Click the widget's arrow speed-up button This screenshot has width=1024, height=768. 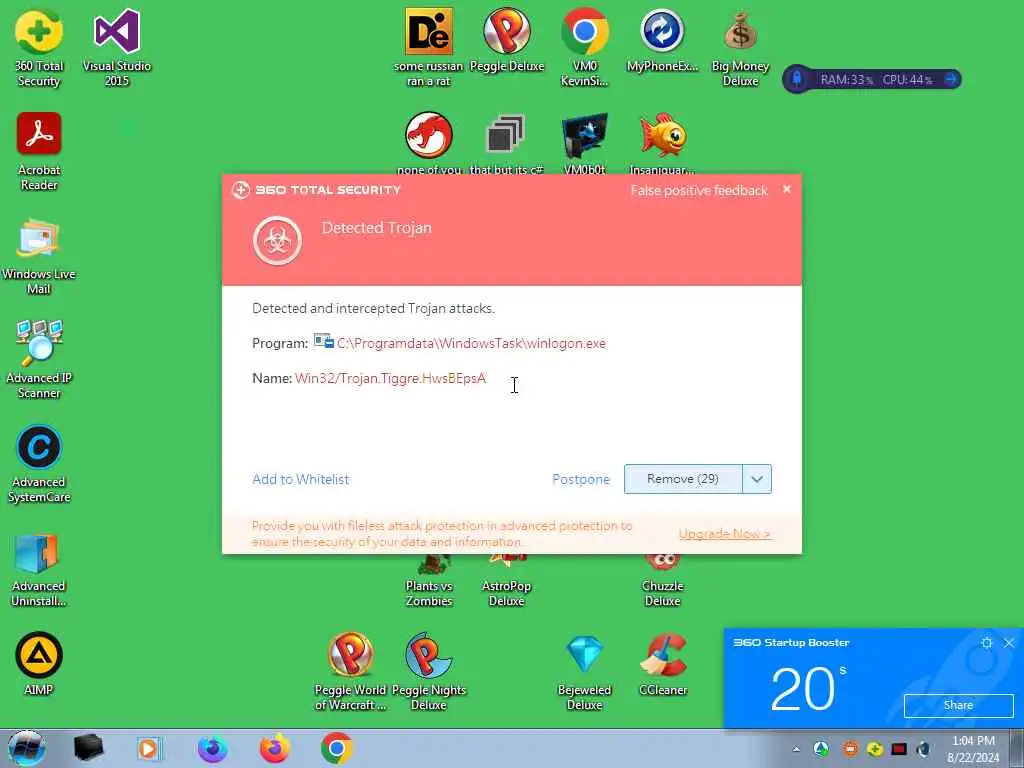click(951, 80)
